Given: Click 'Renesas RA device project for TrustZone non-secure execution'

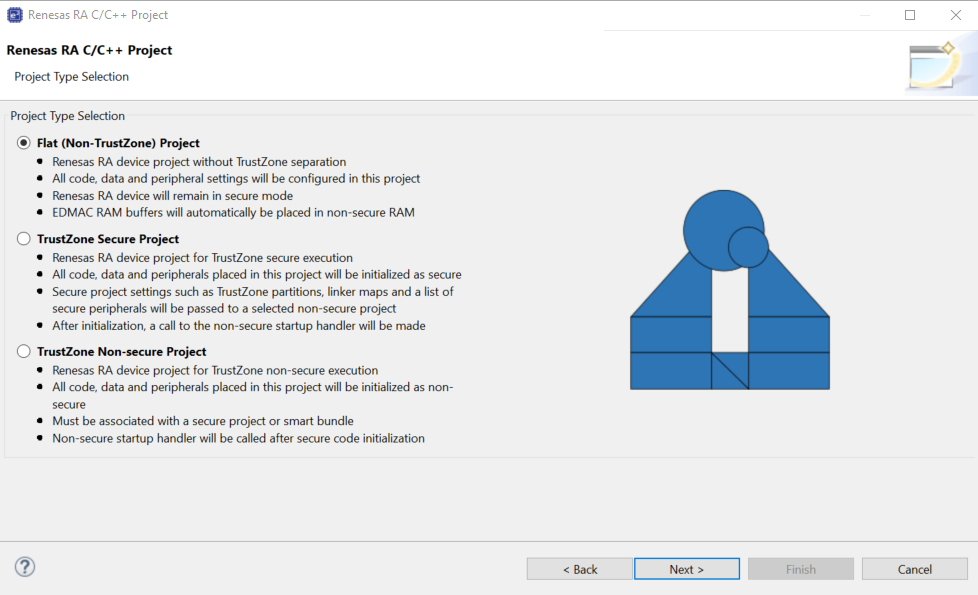Looking at the screenshot, I should point(215,370).
